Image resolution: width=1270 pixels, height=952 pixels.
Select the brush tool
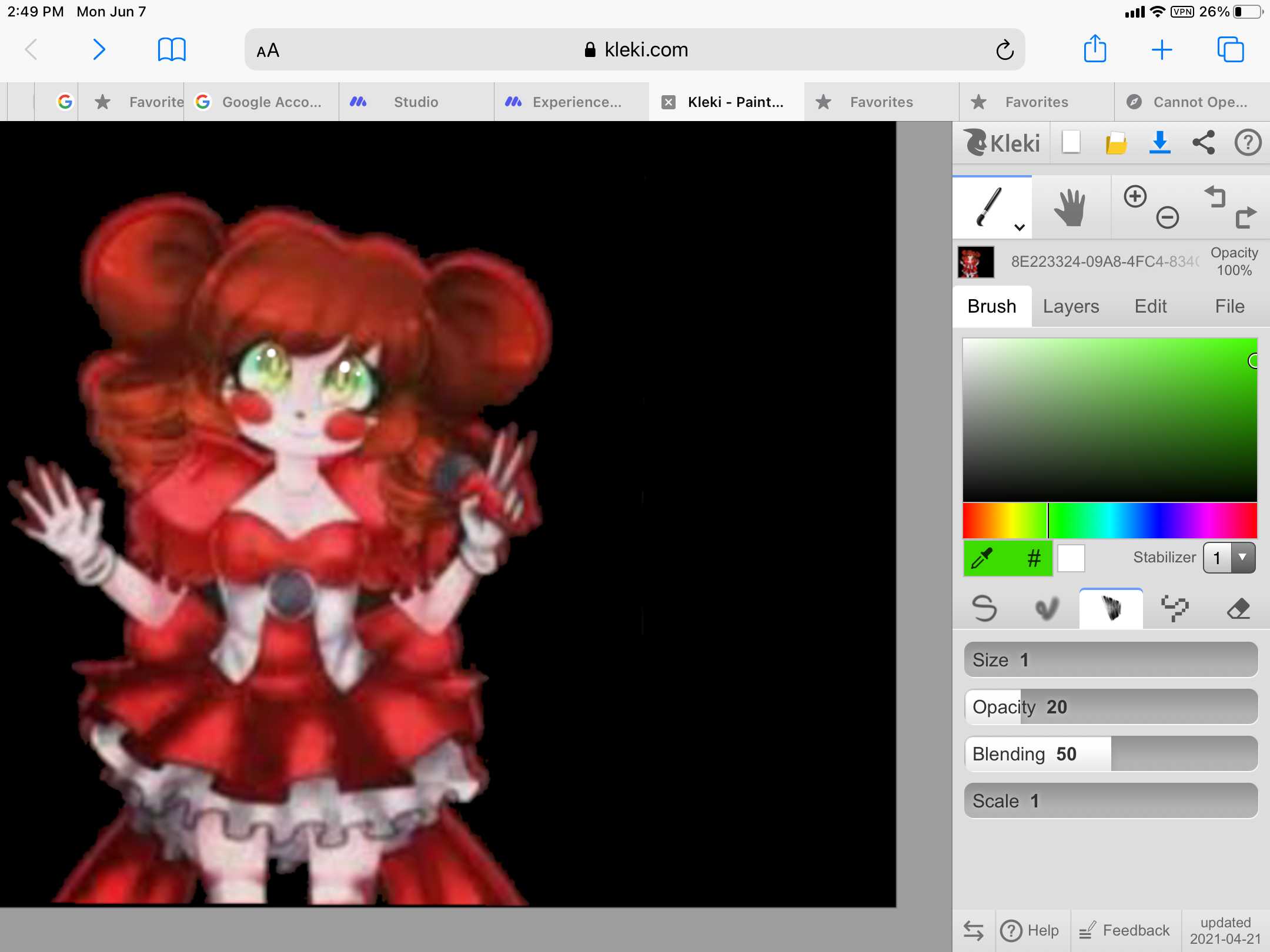click(991, 207)
